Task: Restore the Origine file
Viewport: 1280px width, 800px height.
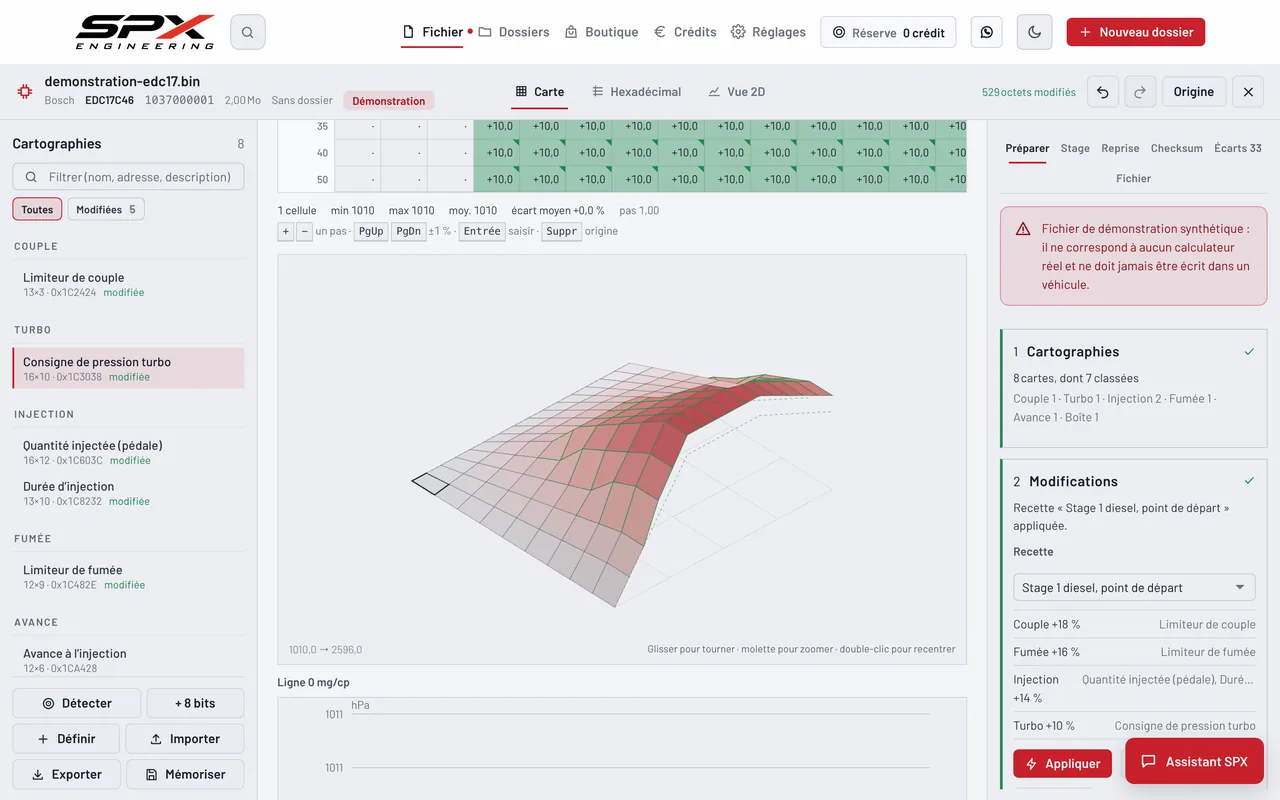Action: (1193, 92)
